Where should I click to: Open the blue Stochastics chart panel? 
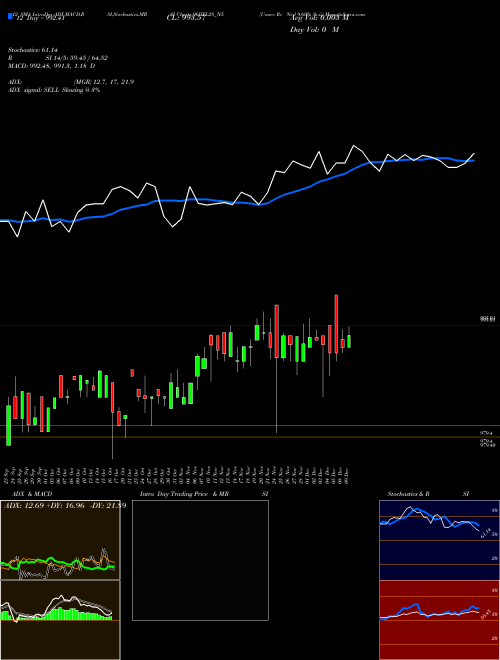(x=439, y=540)
